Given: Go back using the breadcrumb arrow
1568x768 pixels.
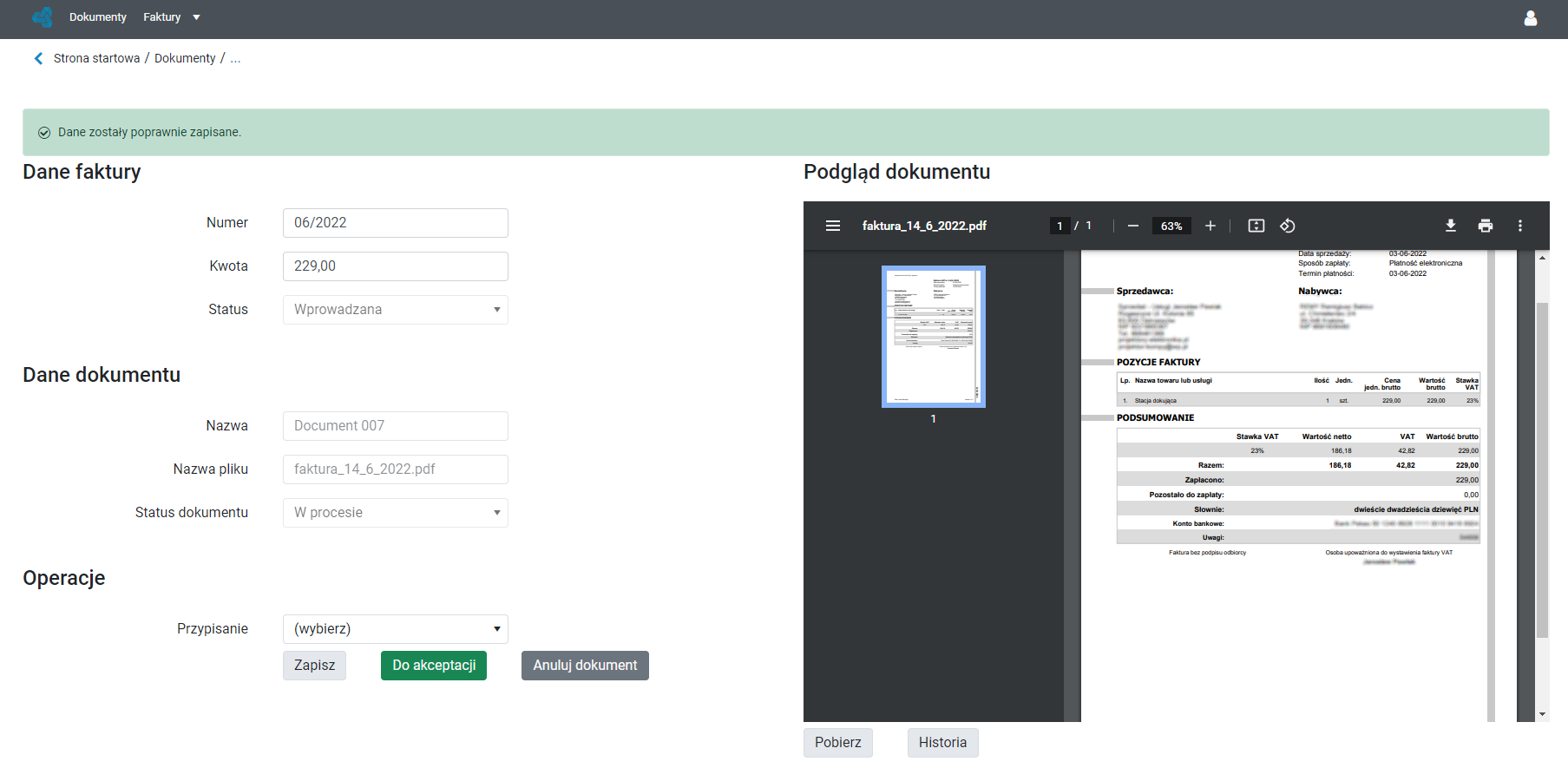Looking at the screenshot, I should pos(38,58).
